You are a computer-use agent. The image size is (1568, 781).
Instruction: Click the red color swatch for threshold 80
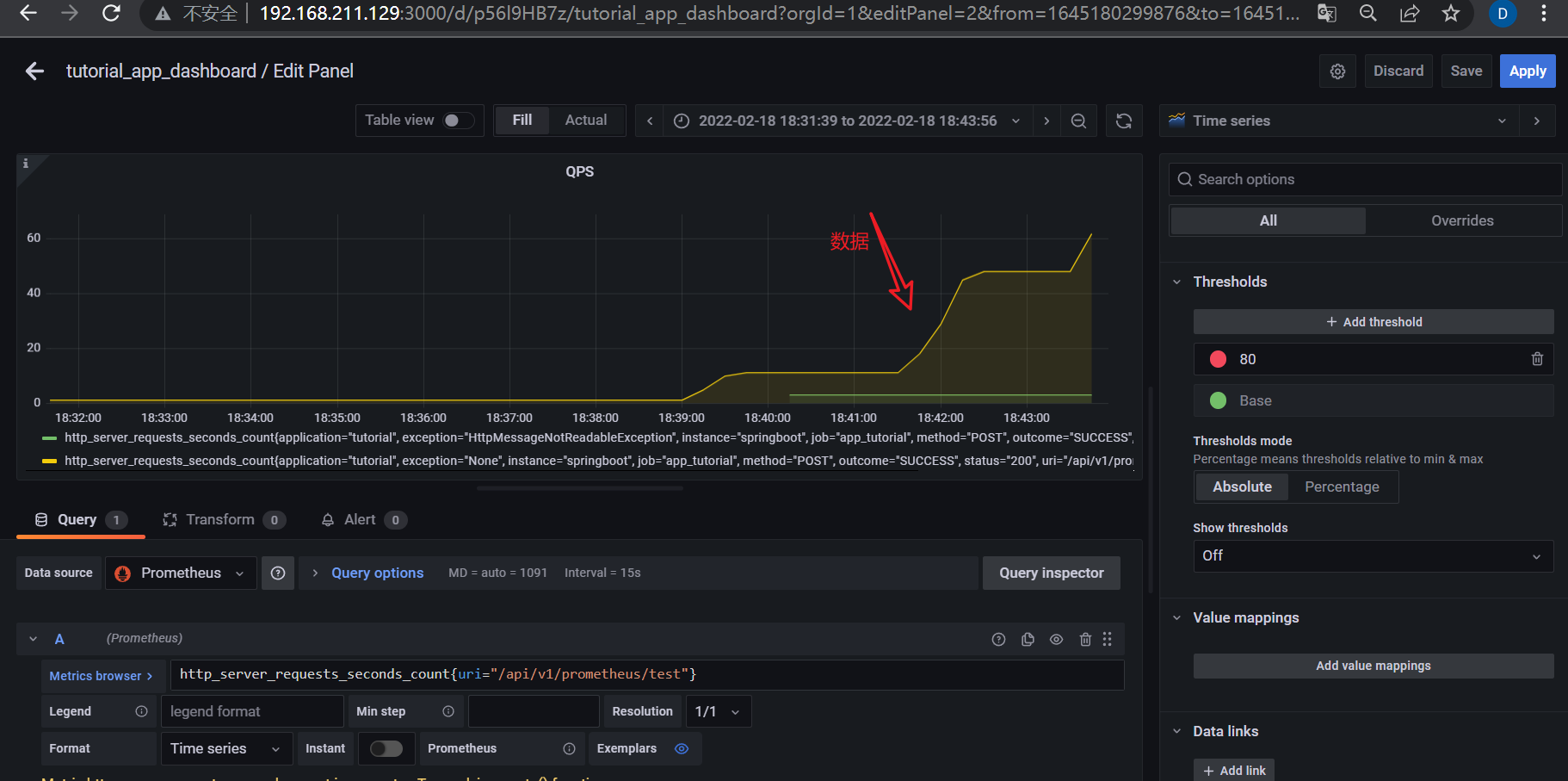(x=1218, y=359)
